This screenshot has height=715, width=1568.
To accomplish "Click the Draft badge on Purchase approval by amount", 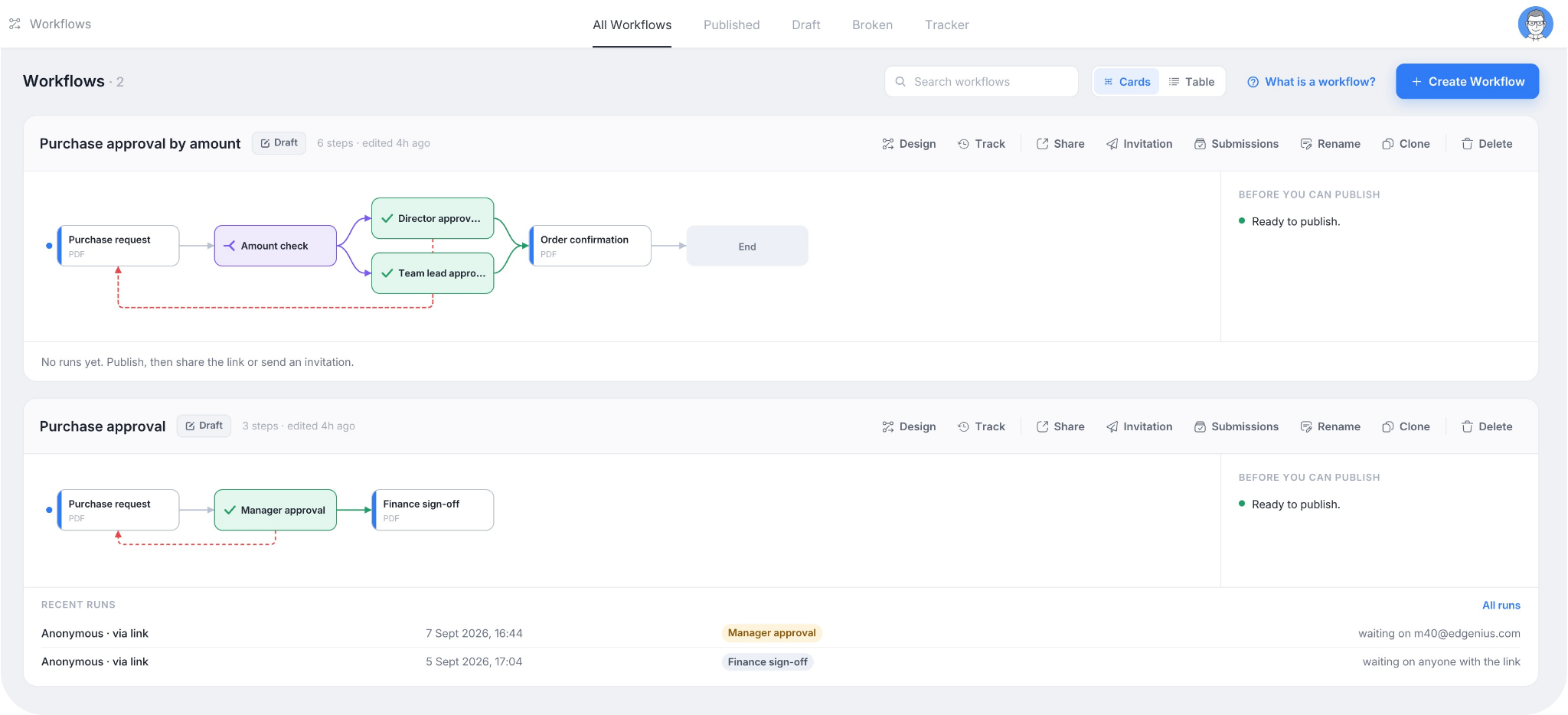I will 279,143.
